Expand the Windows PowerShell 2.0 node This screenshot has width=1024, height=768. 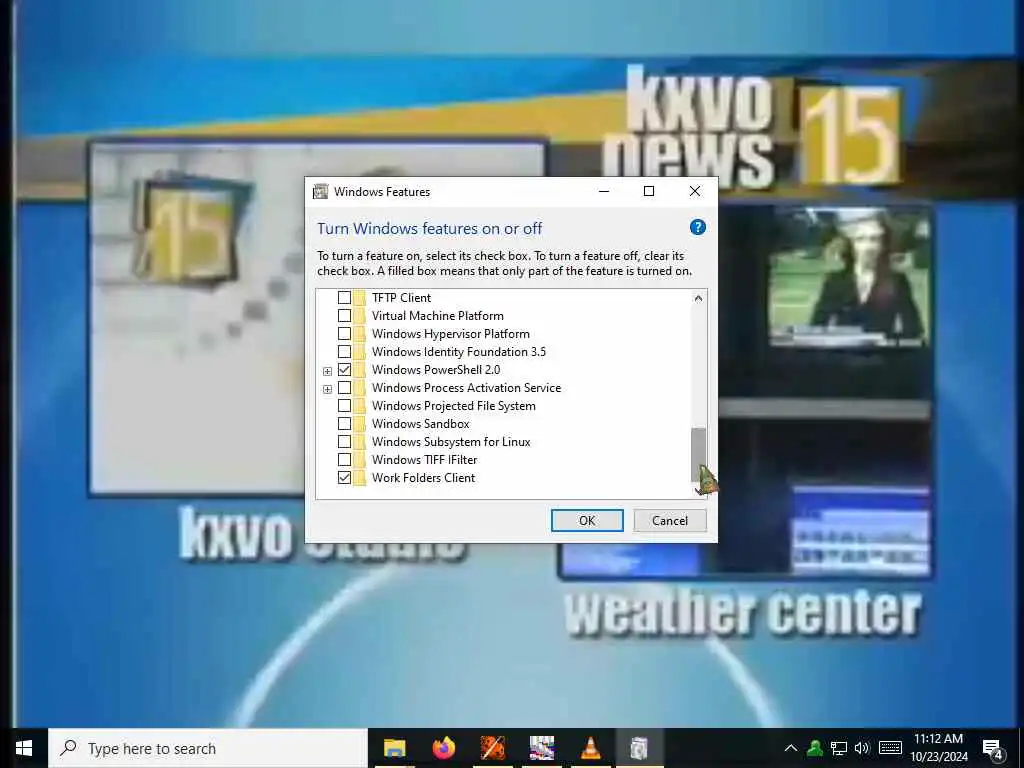(327, 371)
